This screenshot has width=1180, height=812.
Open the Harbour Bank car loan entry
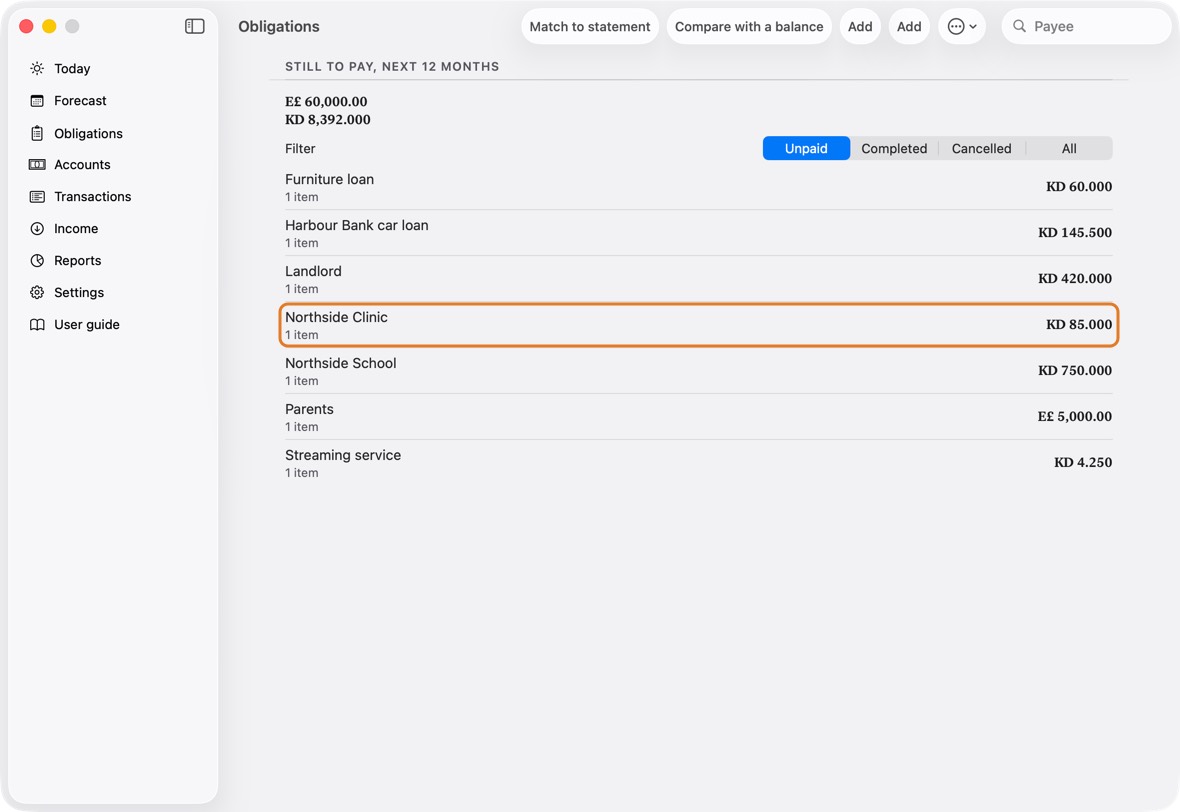[x=698, y=233]
